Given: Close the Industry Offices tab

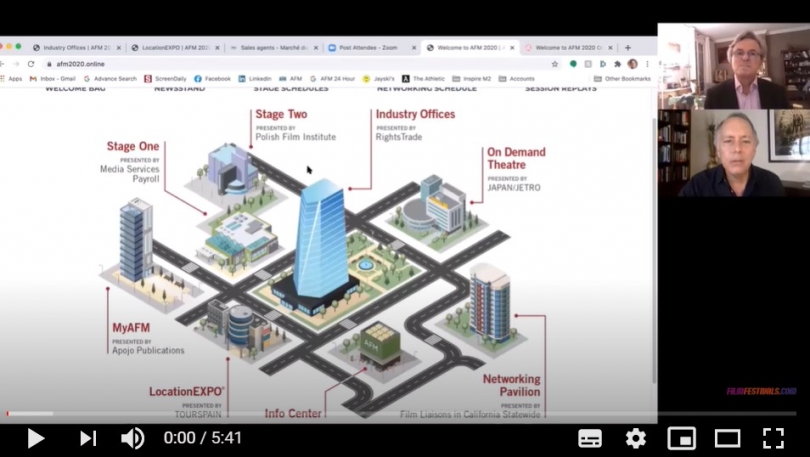Looking at the screenshot, I should (118, 48).
